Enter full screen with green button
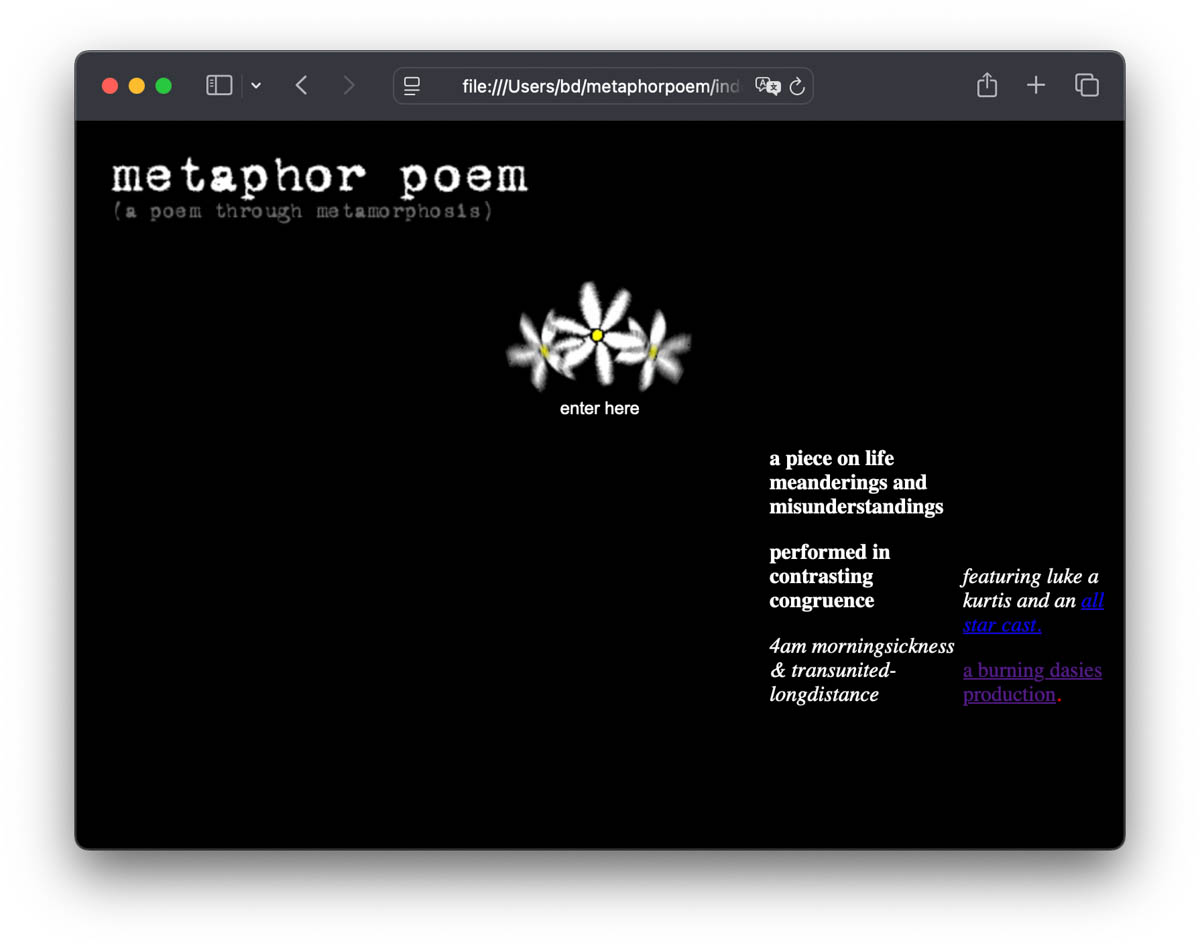 [x=164, y=86]
